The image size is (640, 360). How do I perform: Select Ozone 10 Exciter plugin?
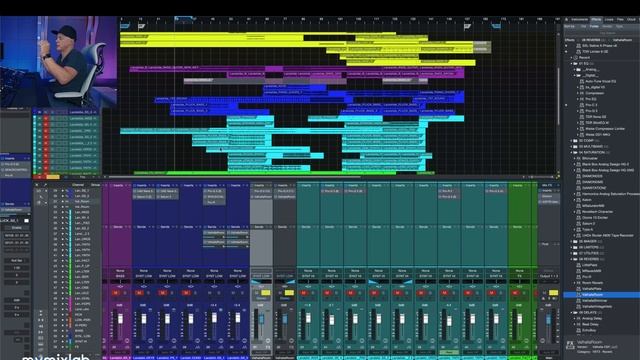595,218
